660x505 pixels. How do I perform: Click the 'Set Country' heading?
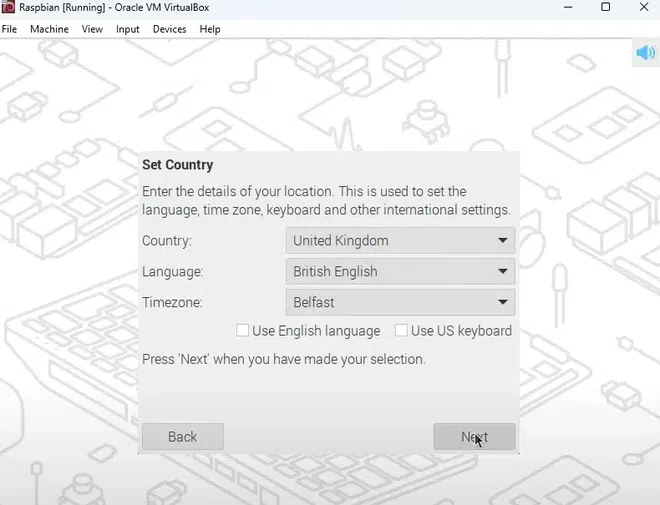(x=178, y=165)
